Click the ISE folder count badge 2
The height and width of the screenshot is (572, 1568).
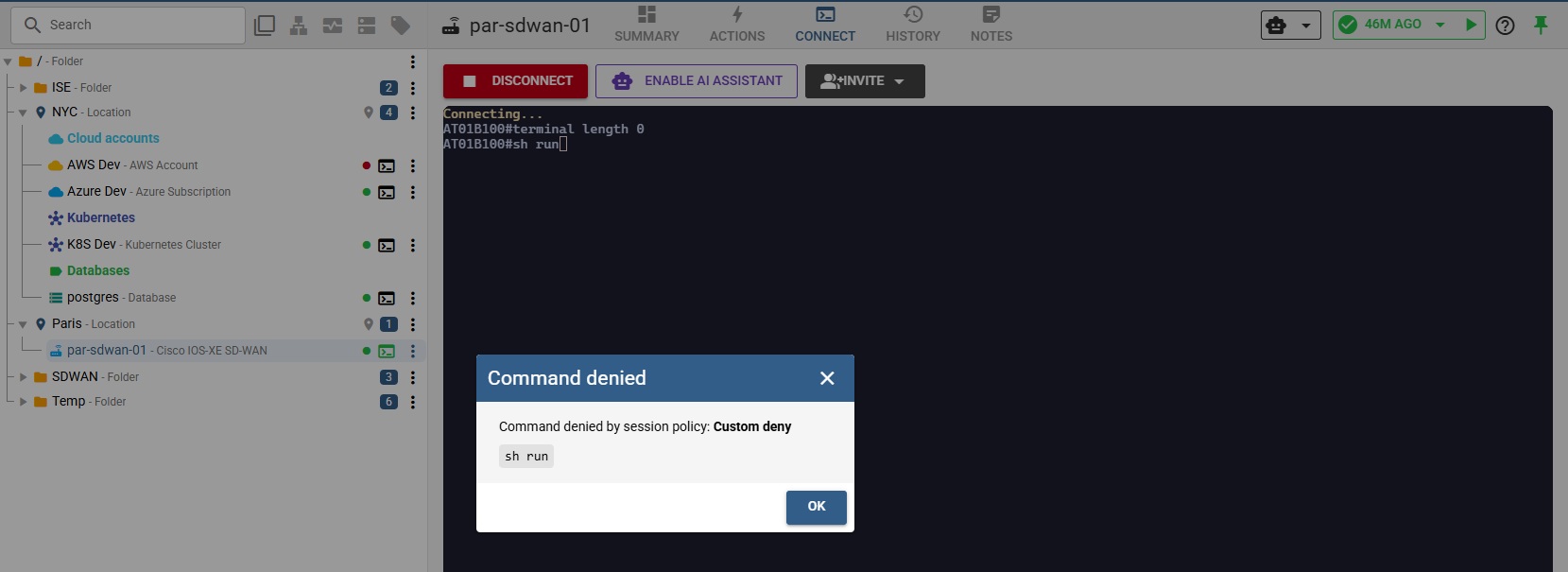[x=388, y=88]
